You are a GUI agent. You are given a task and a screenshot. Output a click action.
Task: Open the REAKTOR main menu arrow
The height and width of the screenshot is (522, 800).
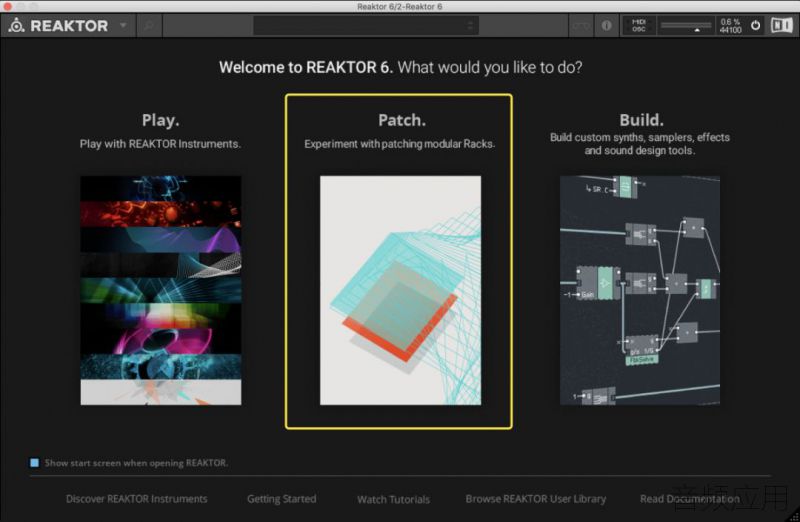click(123, 25)
